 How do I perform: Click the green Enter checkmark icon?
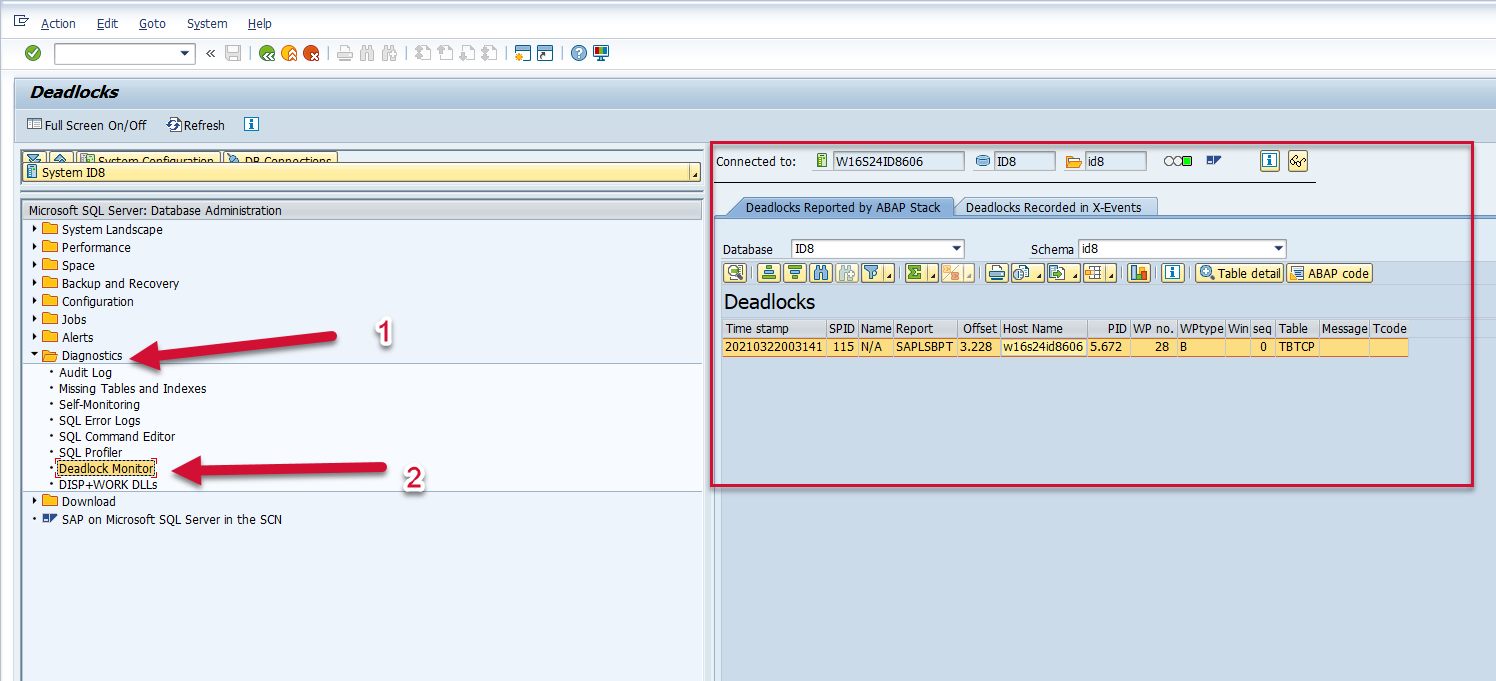[x=33, y=53]
